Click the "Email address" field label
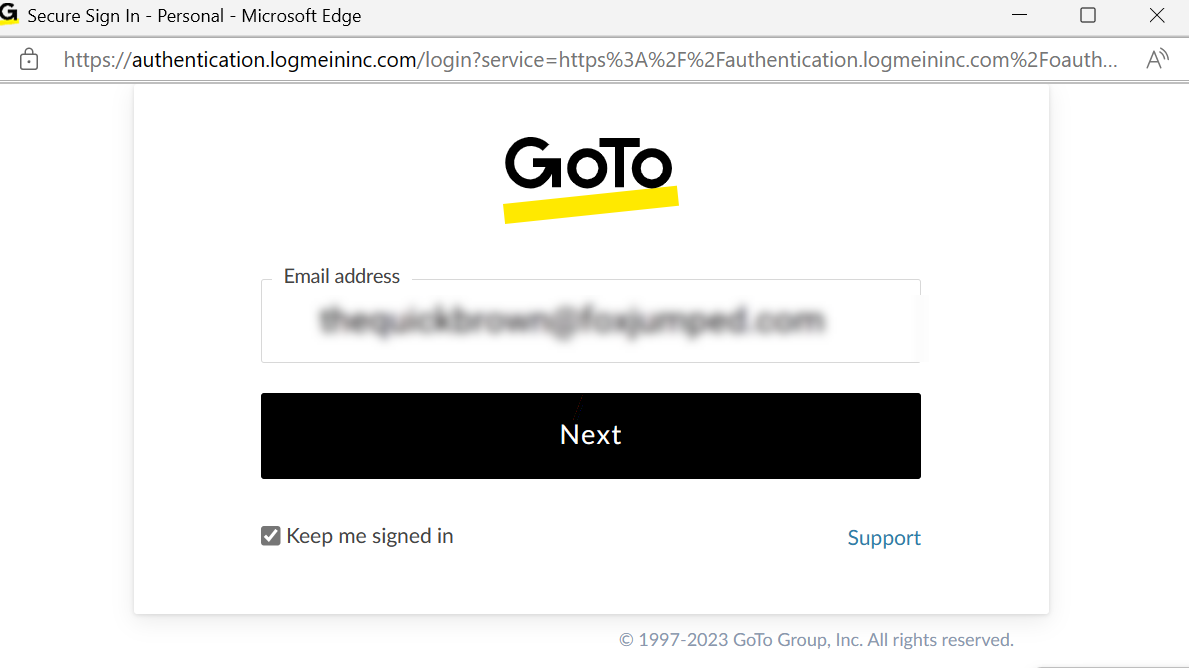The width and height of the screenshot is (1189, 668). [341, 276]
